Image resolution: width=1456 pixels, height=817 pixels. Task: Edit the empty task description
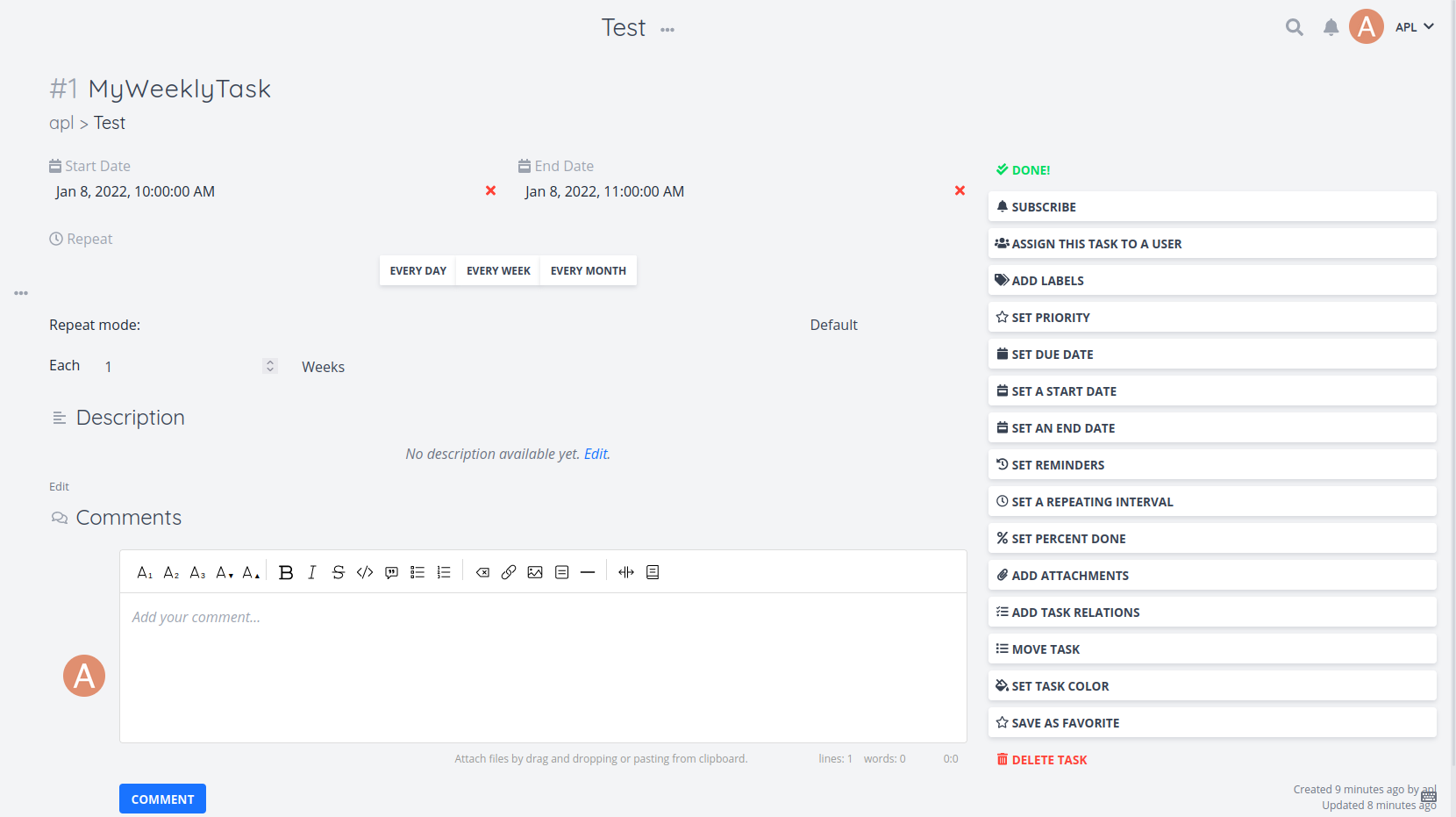tap(596, 454)
